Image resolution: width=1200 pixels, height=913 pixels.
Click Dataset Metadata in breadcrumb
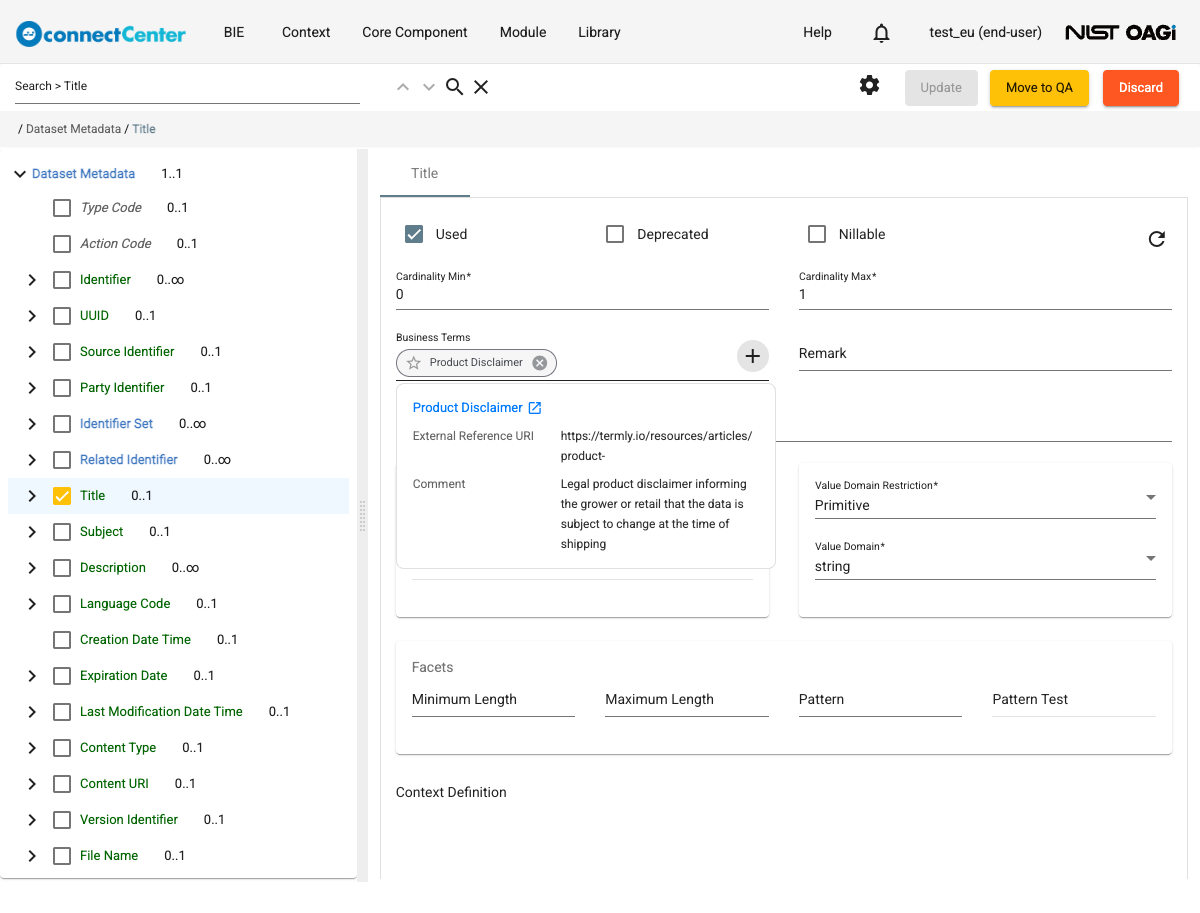coord(73,129)
